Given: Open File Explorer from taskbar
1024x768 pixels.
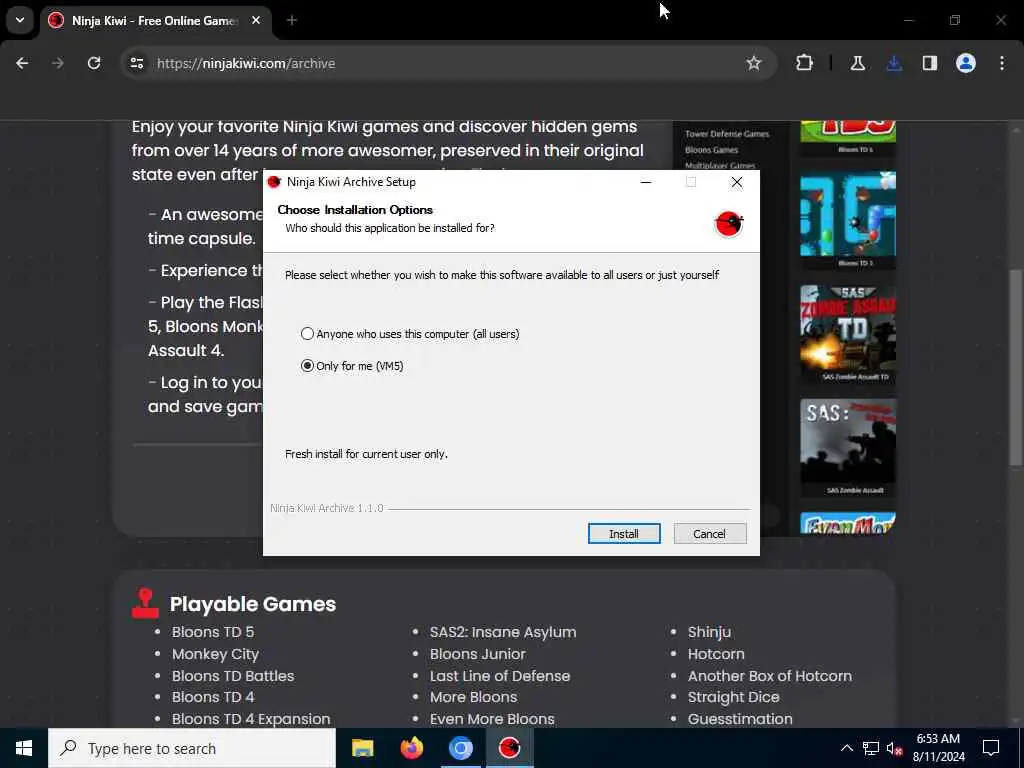Looking at the screenshot, I should point(362,748).
